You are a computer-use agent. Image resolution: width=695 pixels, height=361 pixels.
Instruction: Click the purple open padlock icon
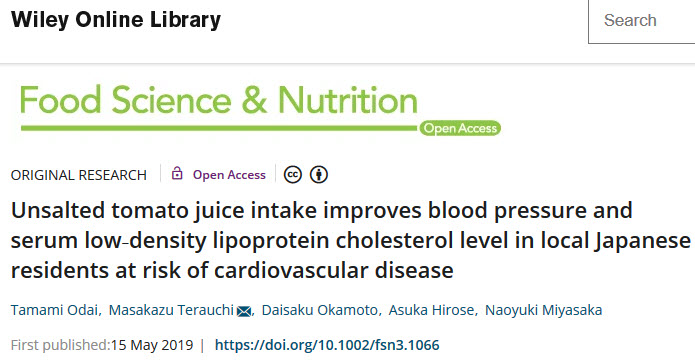[x=177, y=173]
